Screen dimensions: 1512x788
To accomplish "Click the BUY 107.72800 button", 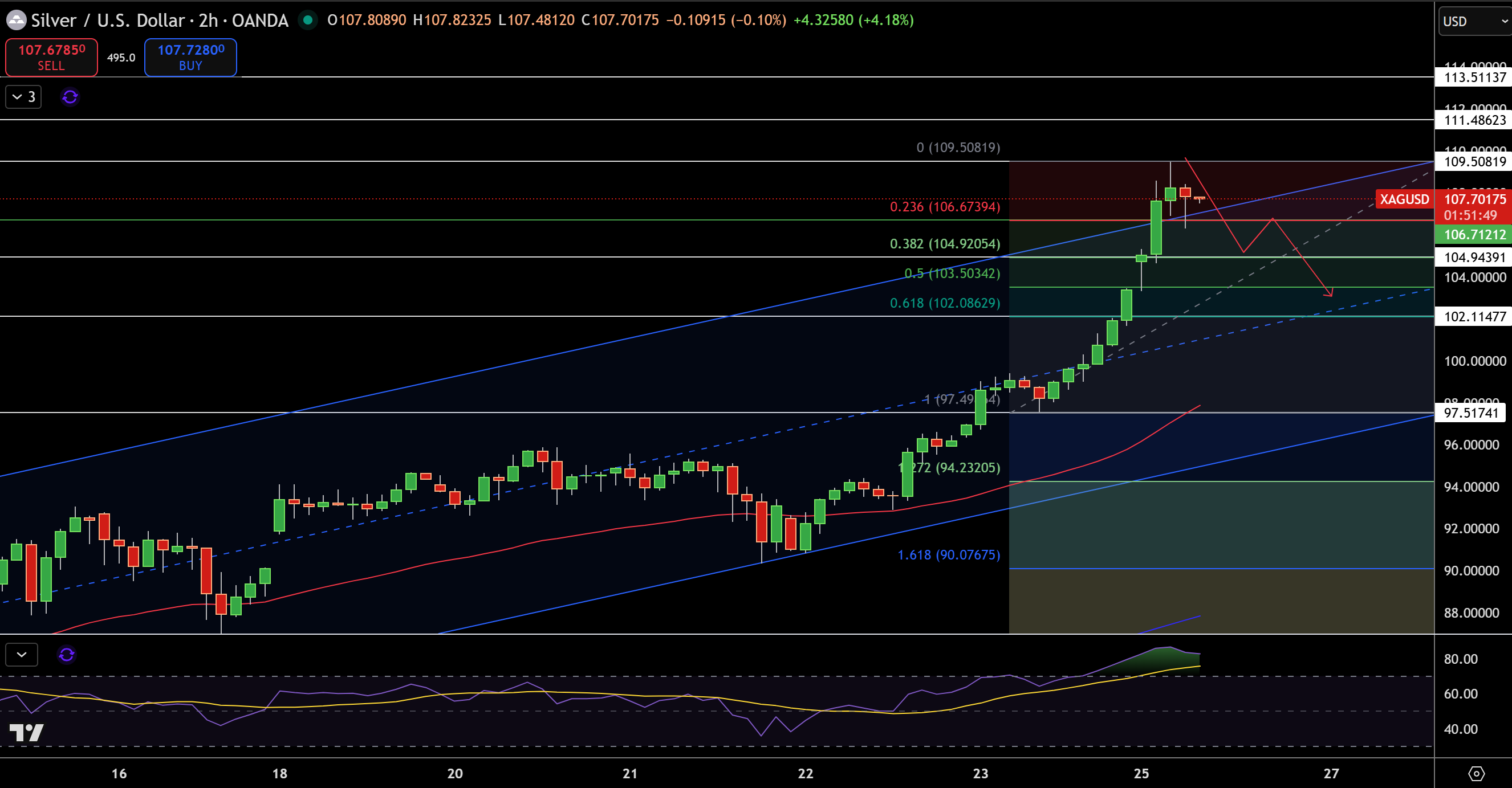I will pos(191,57).
